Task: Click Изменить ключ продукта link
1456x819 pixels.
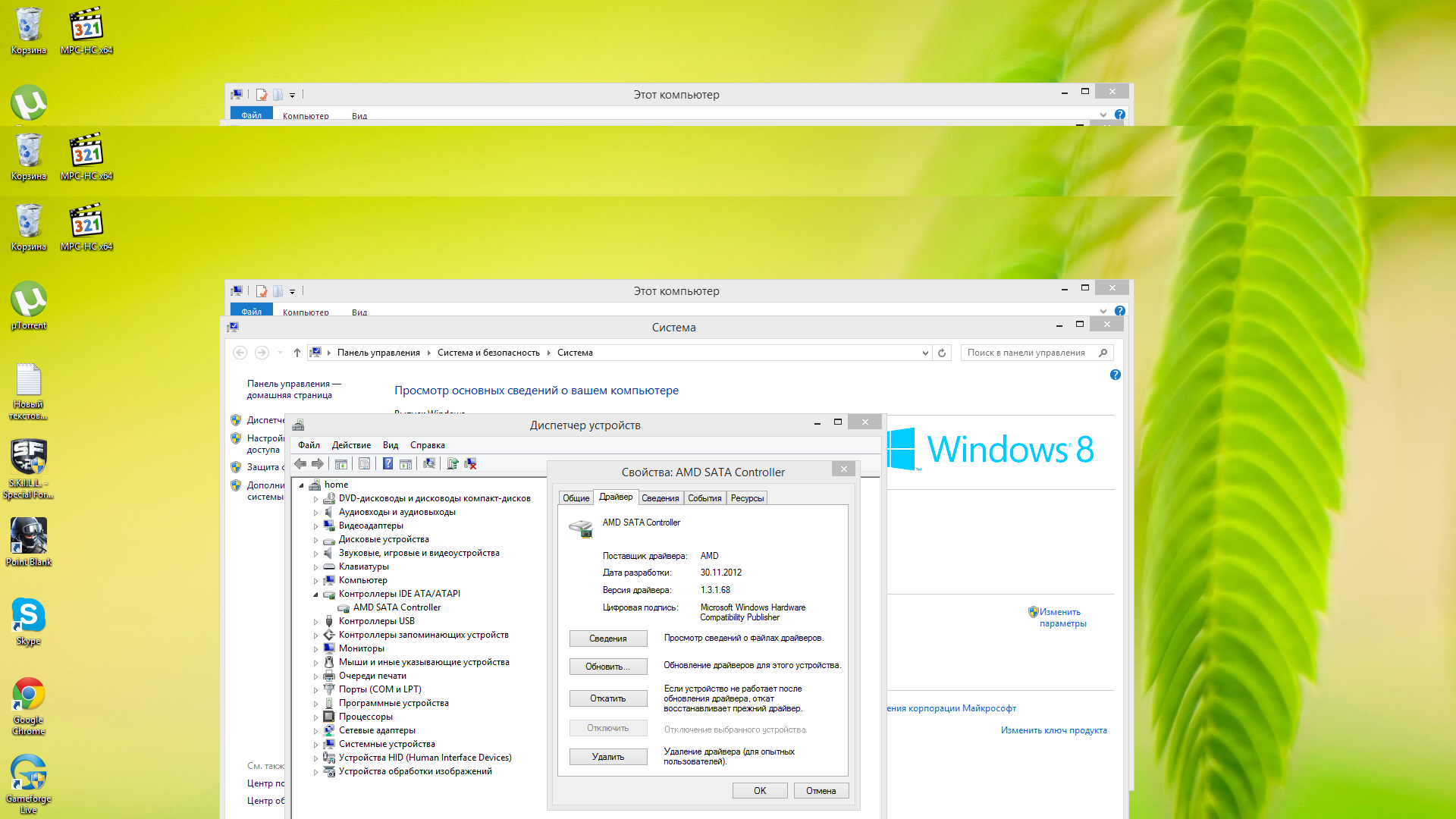Action: (x=1053, y=730)
